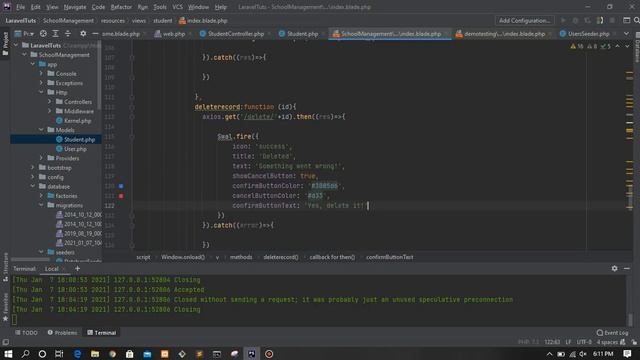Collapse the Models folder

pos(41,130)
